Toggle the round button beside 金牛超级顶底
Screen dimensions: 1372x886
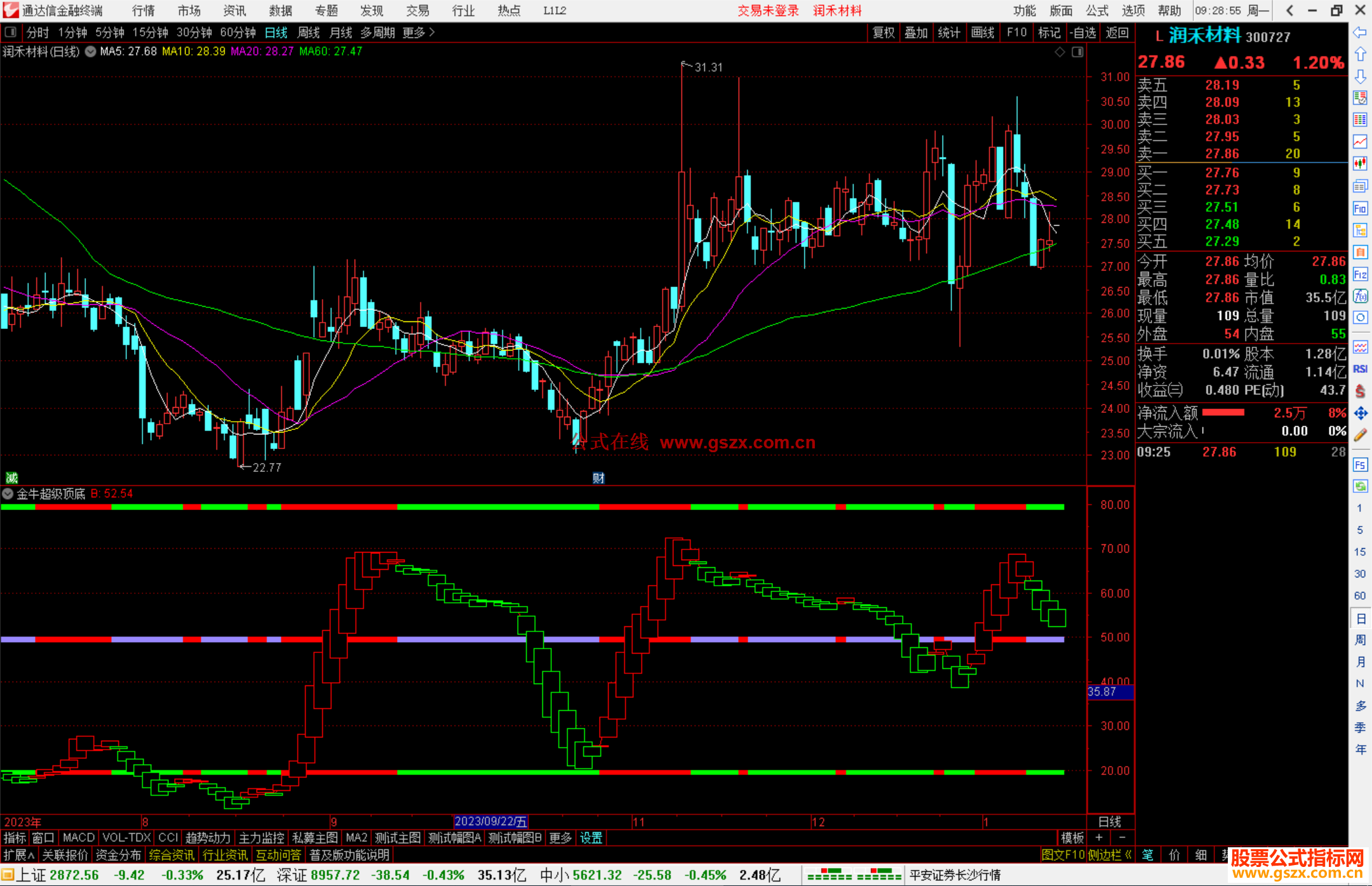point(8,493)
